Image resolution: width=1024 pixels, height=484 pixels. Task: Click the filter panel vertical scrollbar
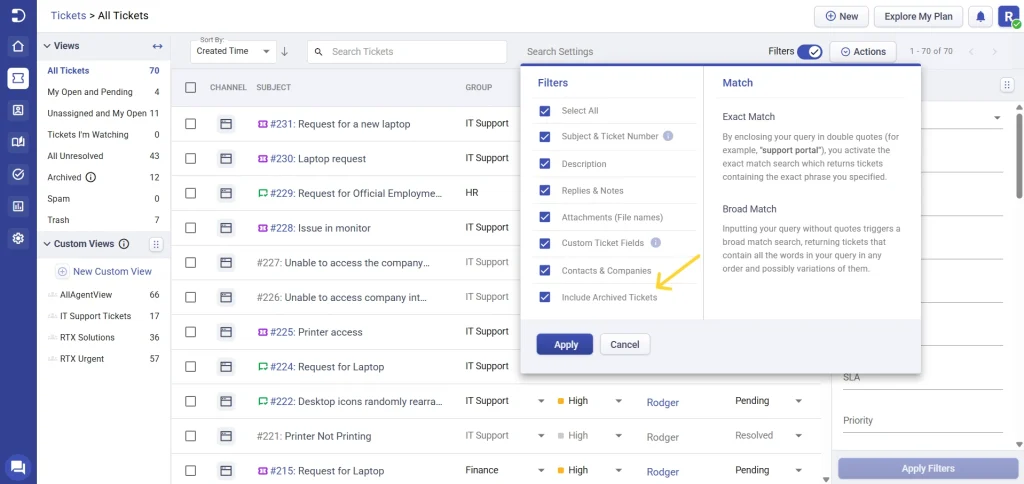(x=1019, y=157)
